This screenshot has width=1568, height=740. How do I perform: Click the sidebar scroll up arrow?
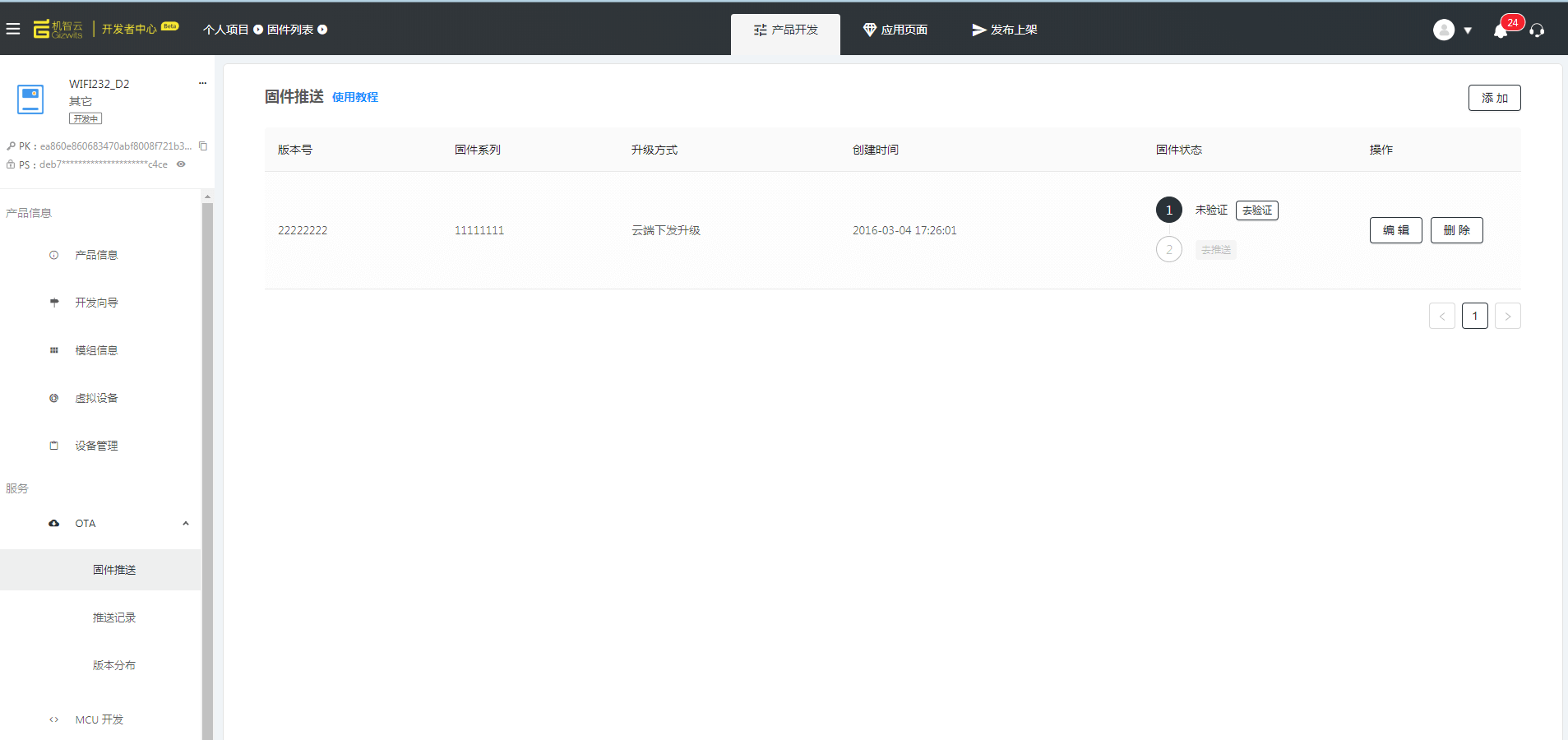[207, 197]
